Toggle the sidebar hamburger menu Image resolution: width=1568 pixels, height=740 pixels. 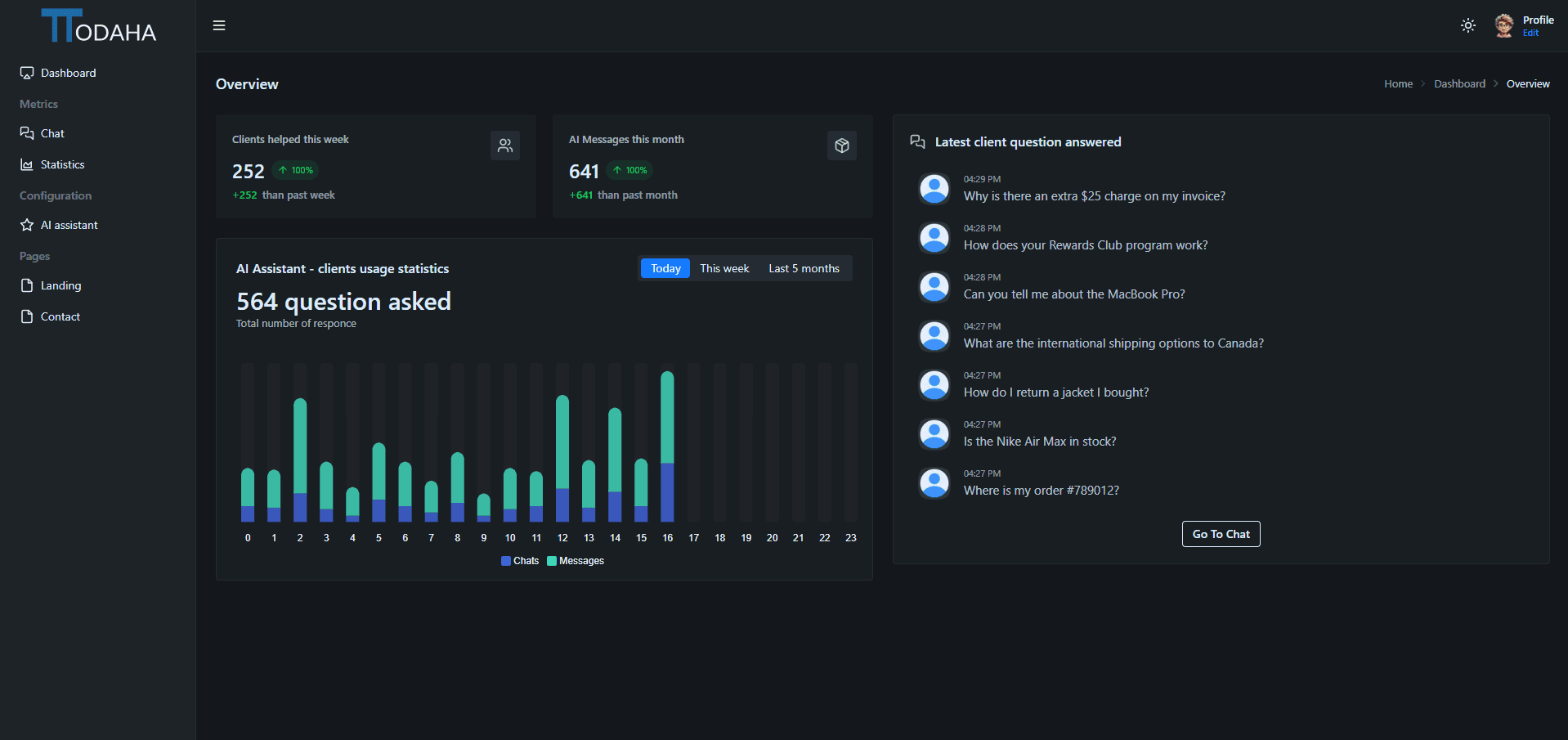click(219, 25)
